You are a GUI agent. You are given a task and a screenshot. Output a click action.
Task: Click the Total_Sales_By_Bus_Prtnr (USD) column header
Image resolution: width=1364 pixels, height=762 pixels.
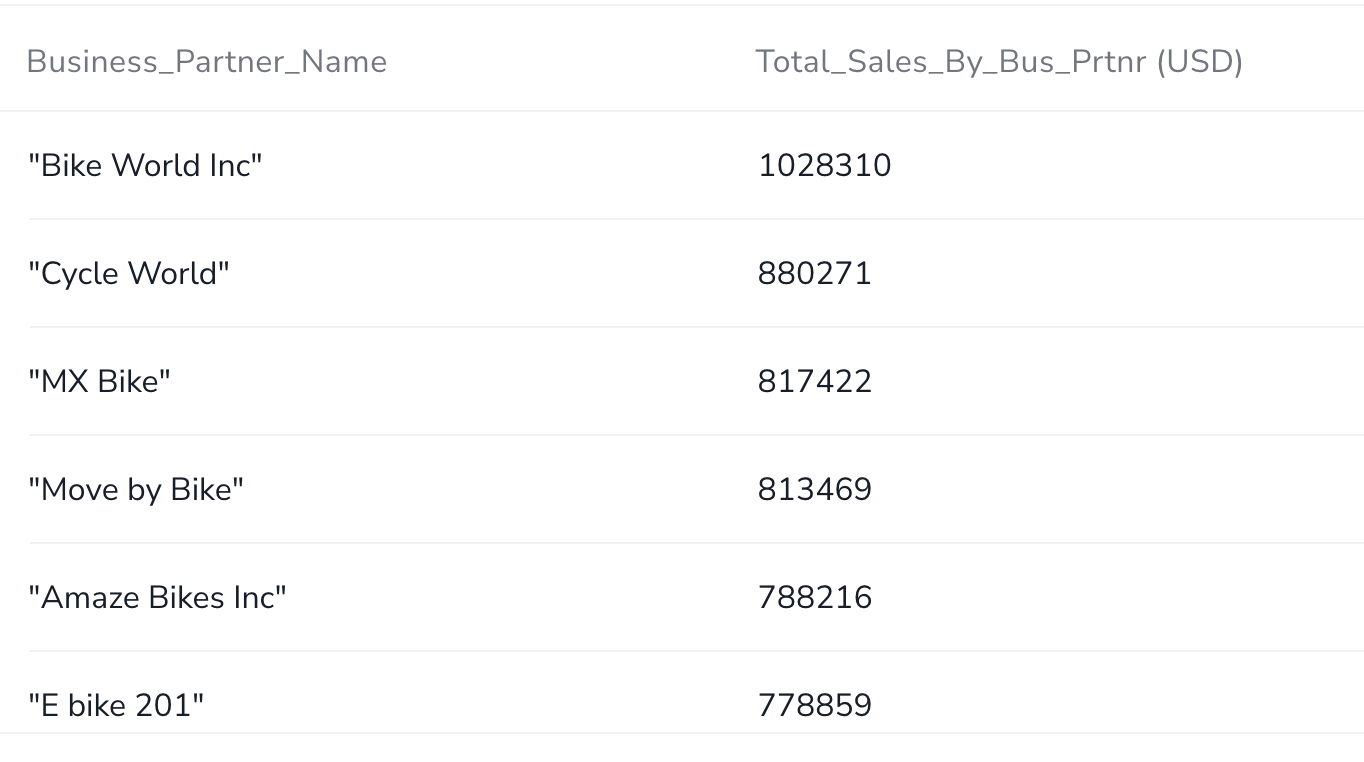(x=999, y=62)
